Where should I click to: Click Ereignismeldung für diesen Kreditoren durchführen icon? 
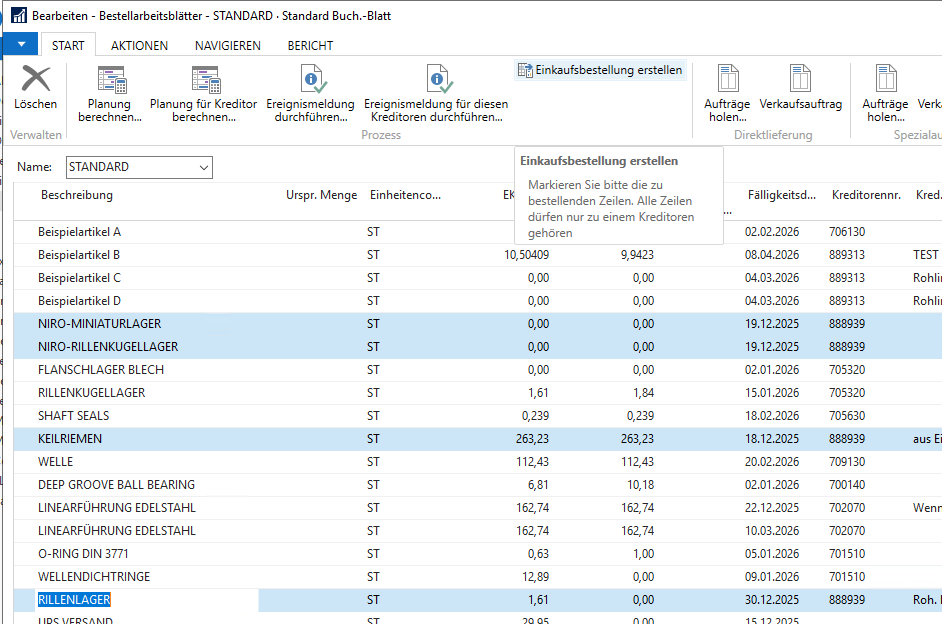(x=436, y=80)
